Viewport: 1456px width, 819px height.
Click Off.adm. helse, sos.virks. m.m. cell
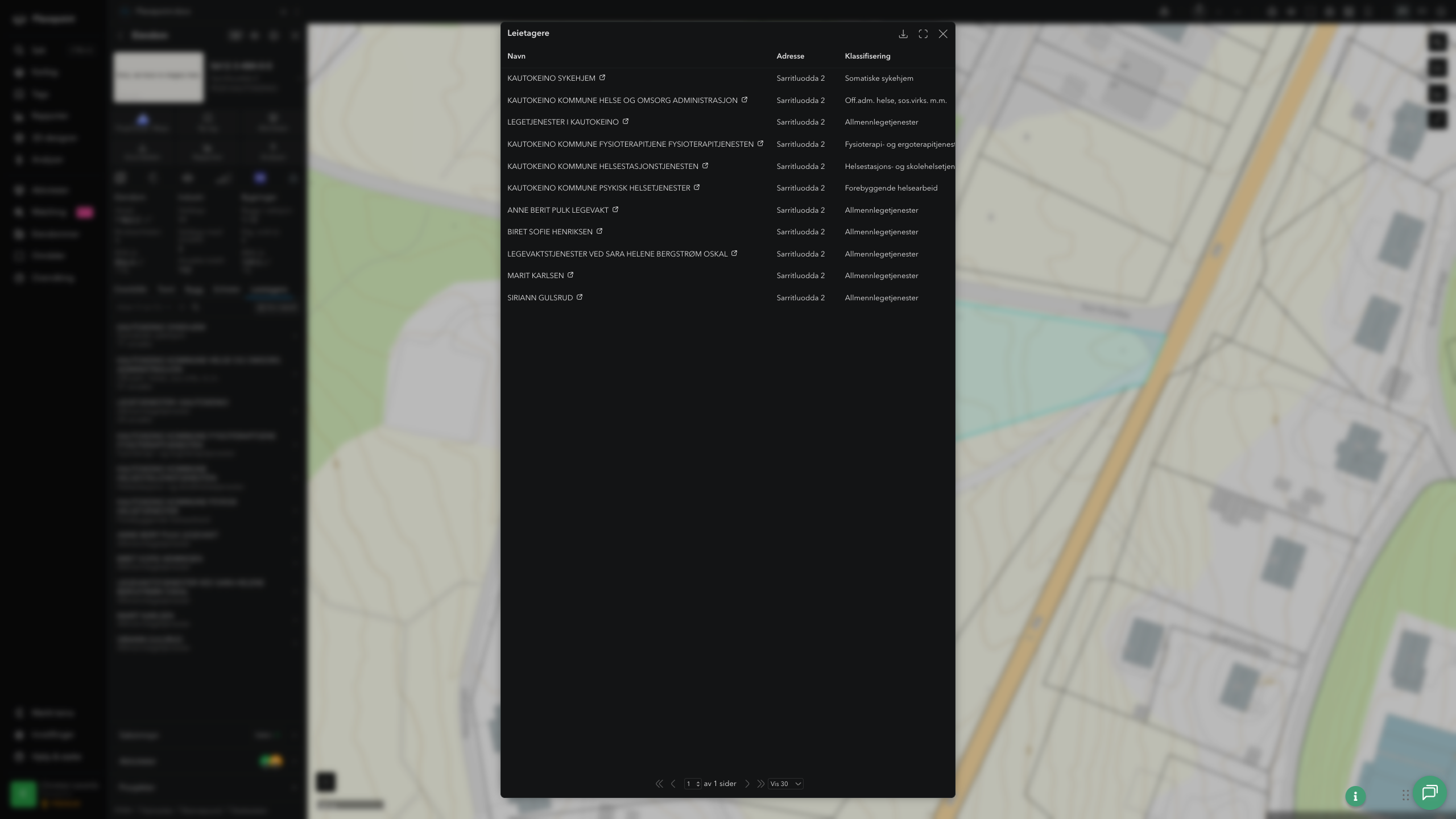[x=896, y=101]
